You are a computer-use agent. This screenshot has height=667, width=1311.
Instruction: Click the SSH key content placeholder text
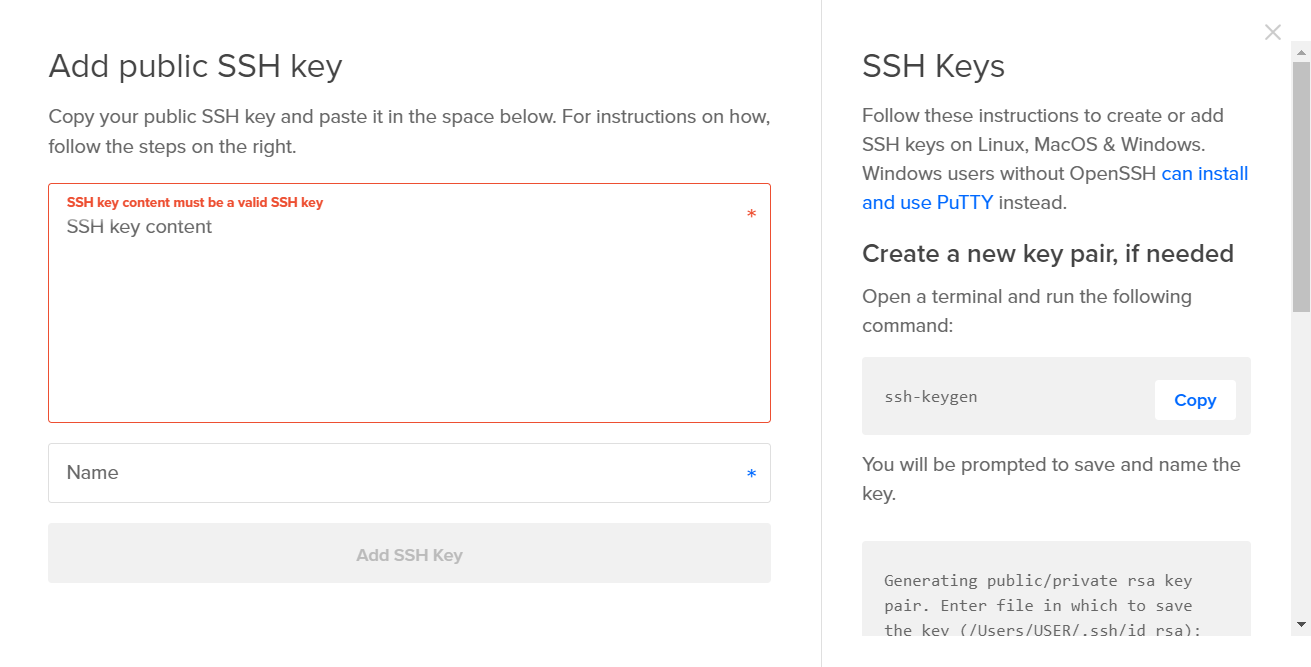[139, 226]
